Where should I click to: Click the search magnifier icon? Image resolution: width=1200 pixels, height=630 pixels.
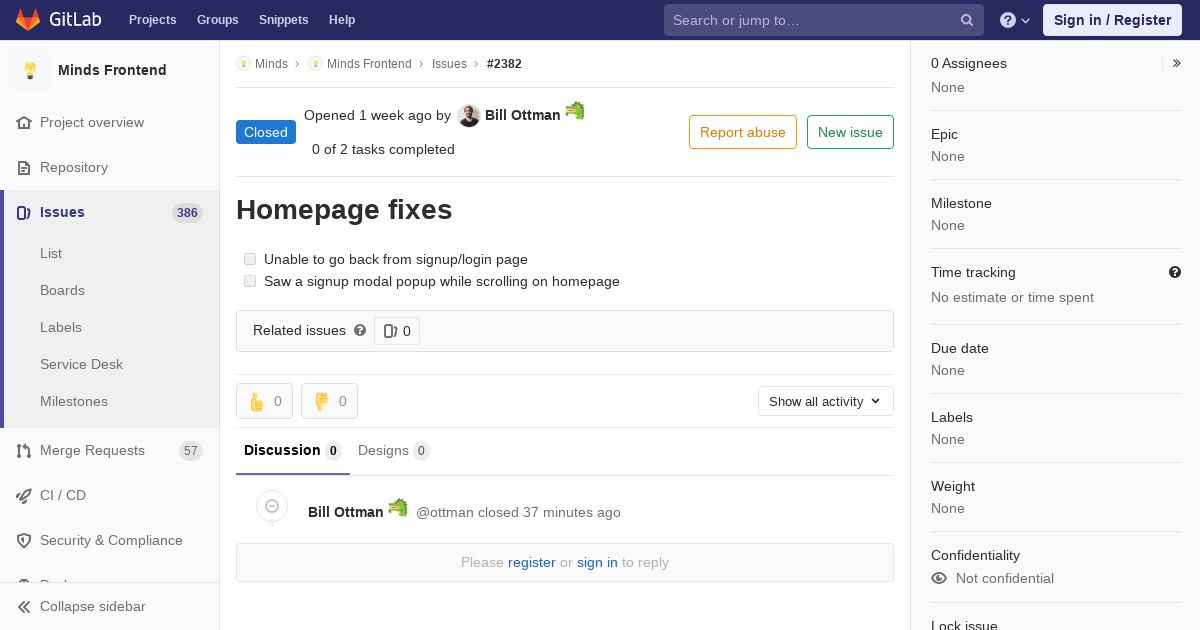(x=967, y=20)
